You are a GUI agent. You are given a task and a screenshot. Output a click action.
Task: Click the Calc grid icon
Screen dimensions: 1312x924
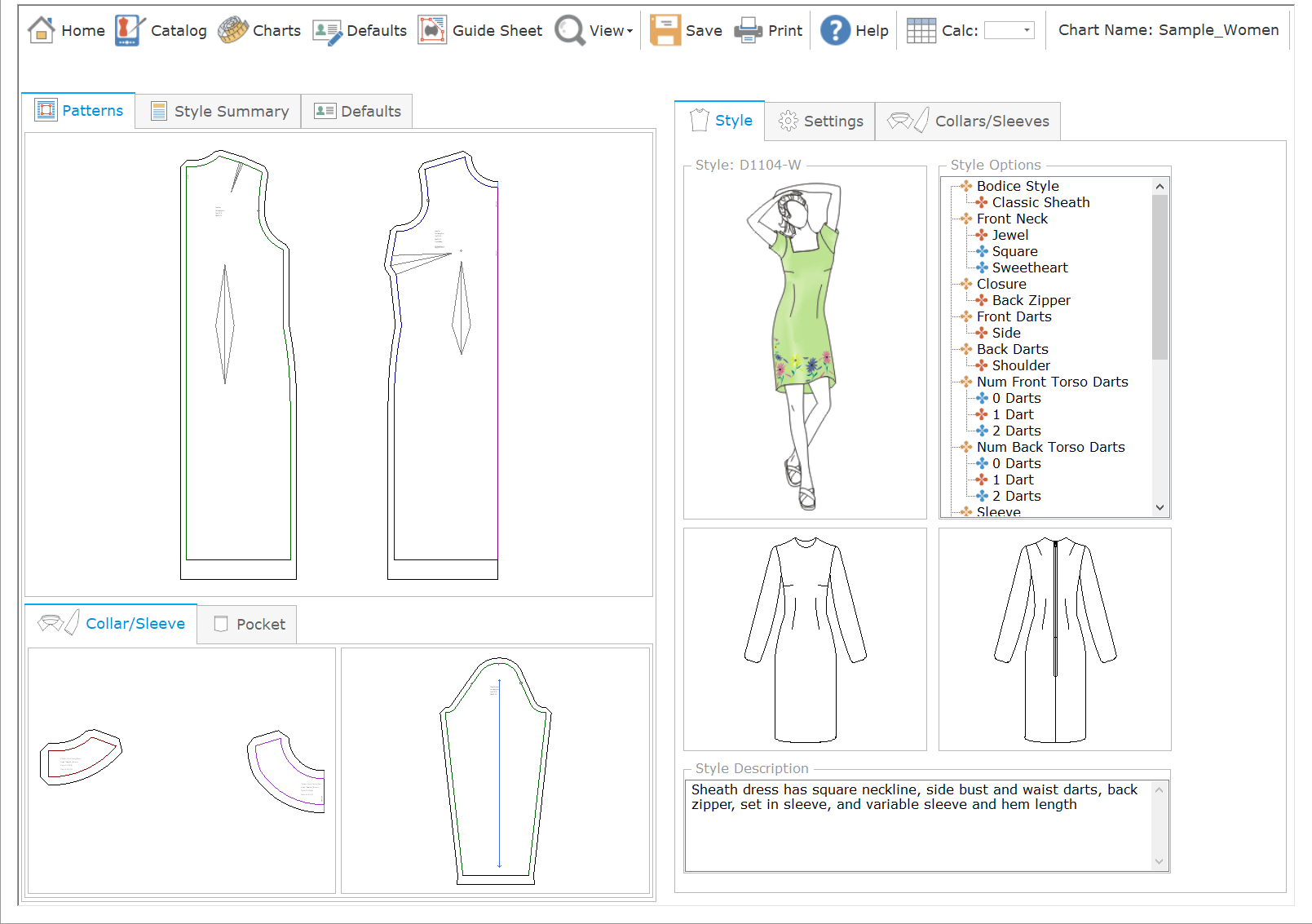[921, 30]
